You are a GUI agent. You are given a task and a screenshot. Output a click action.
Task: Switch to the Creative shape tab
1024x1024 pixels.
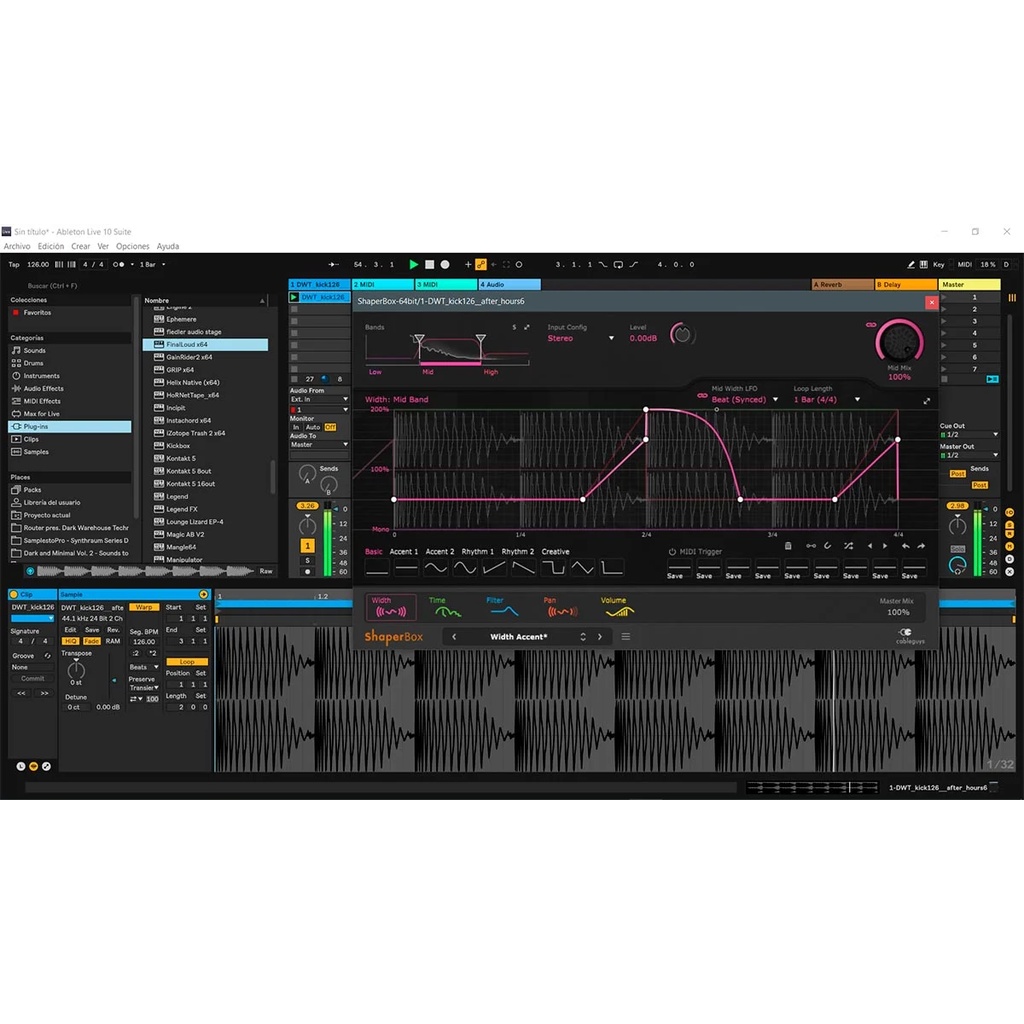[x=555, y=552]
